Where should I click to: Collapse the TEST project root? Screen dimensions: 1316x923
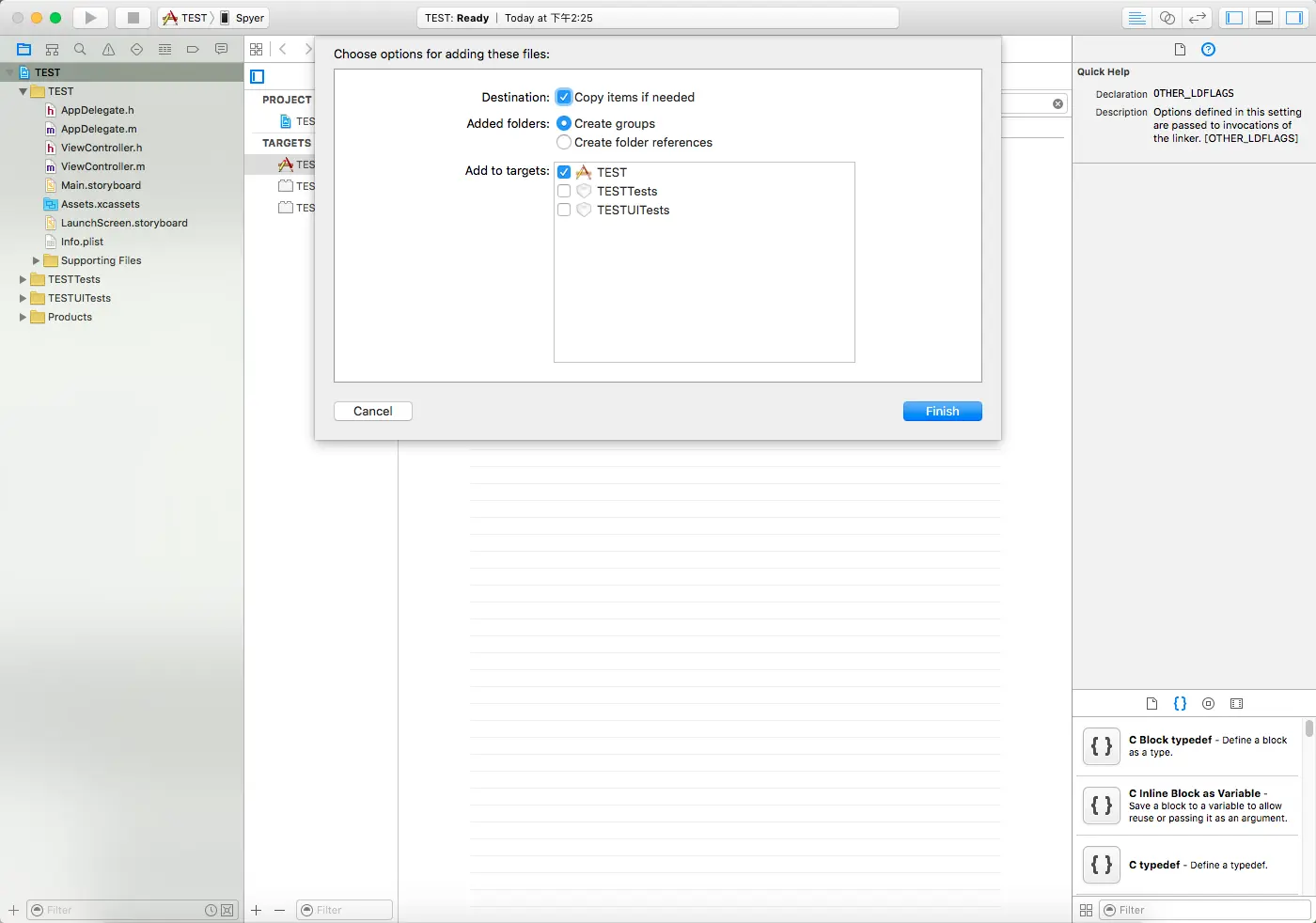tap(10, 72)
